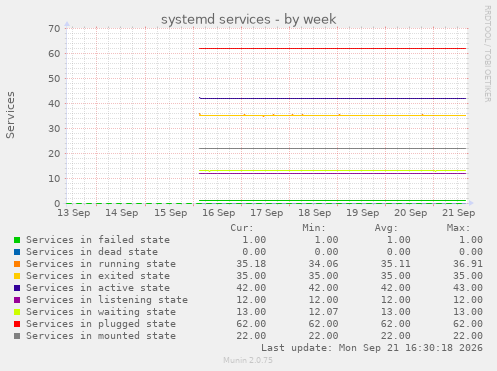Click the green failed state legend swatch
This screenshot has width=497, height=371.
(17, 240)
